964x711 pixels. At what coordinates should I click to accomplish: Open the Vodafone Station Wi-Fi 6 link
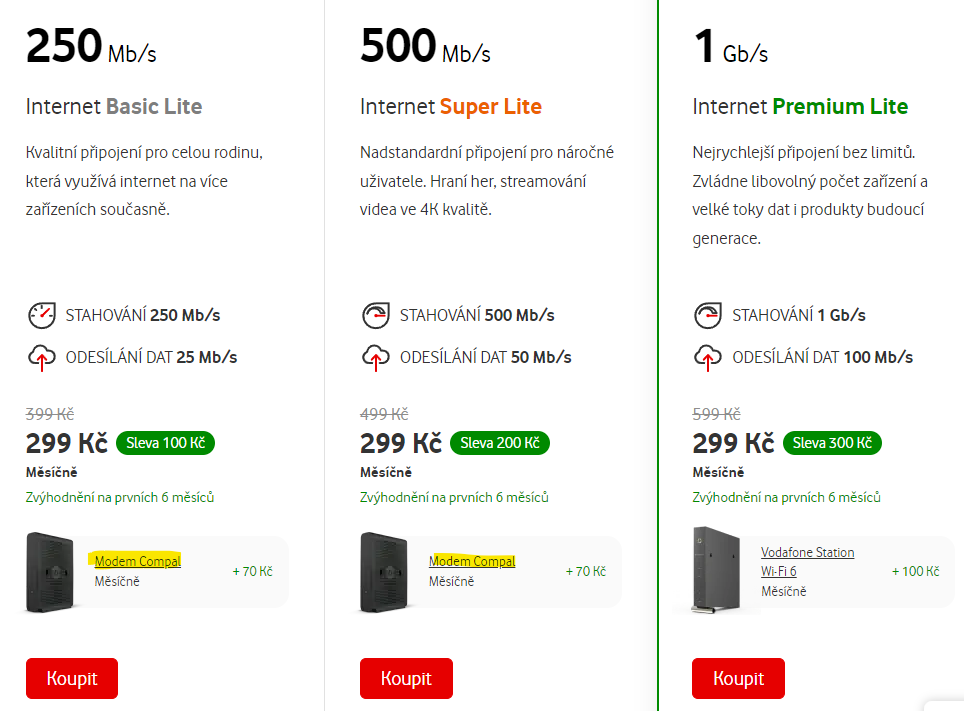[807, 562]
